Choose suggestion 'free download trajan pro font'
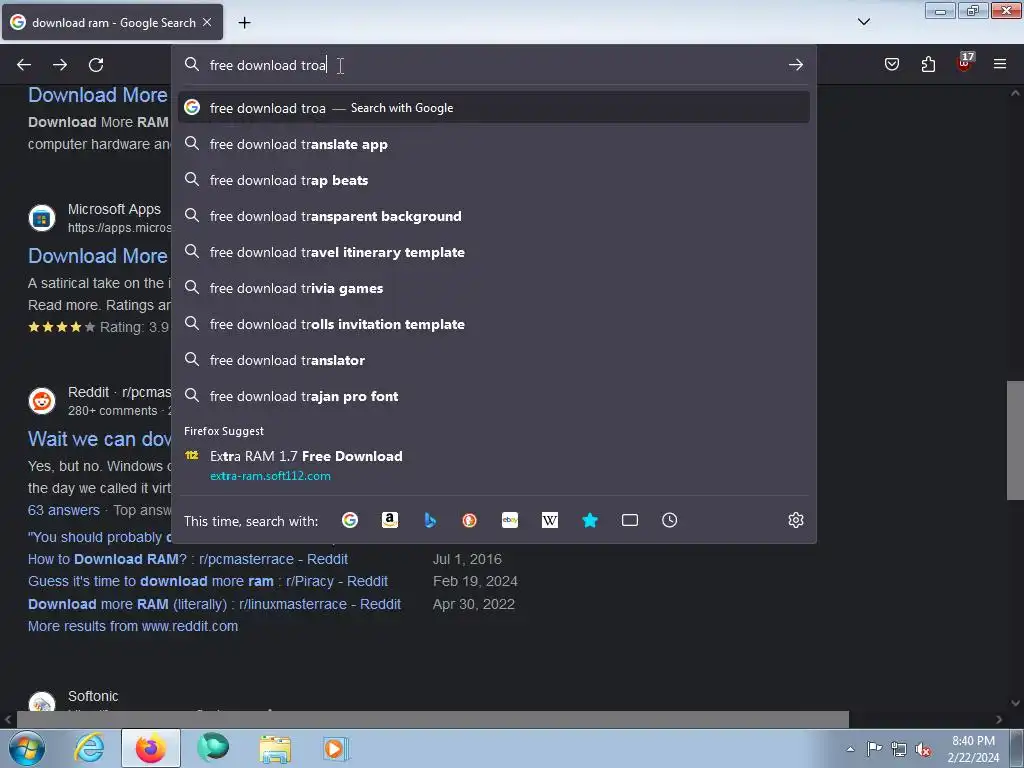This screenshot has height=768, width=1024. point(494,395)
